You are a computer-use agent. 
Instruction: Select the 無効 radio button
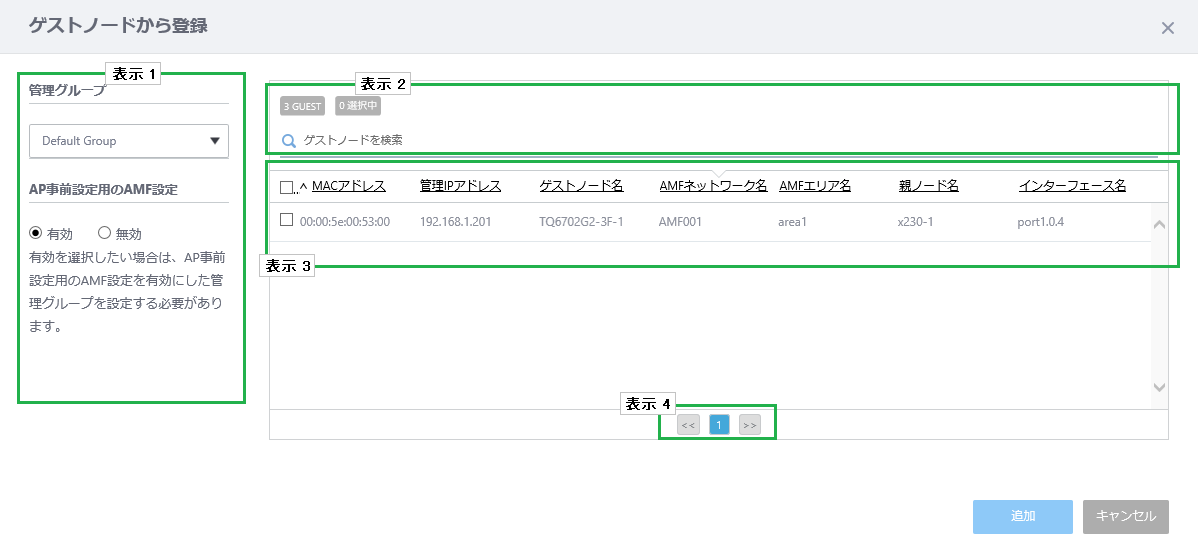[x=105, y=233]
